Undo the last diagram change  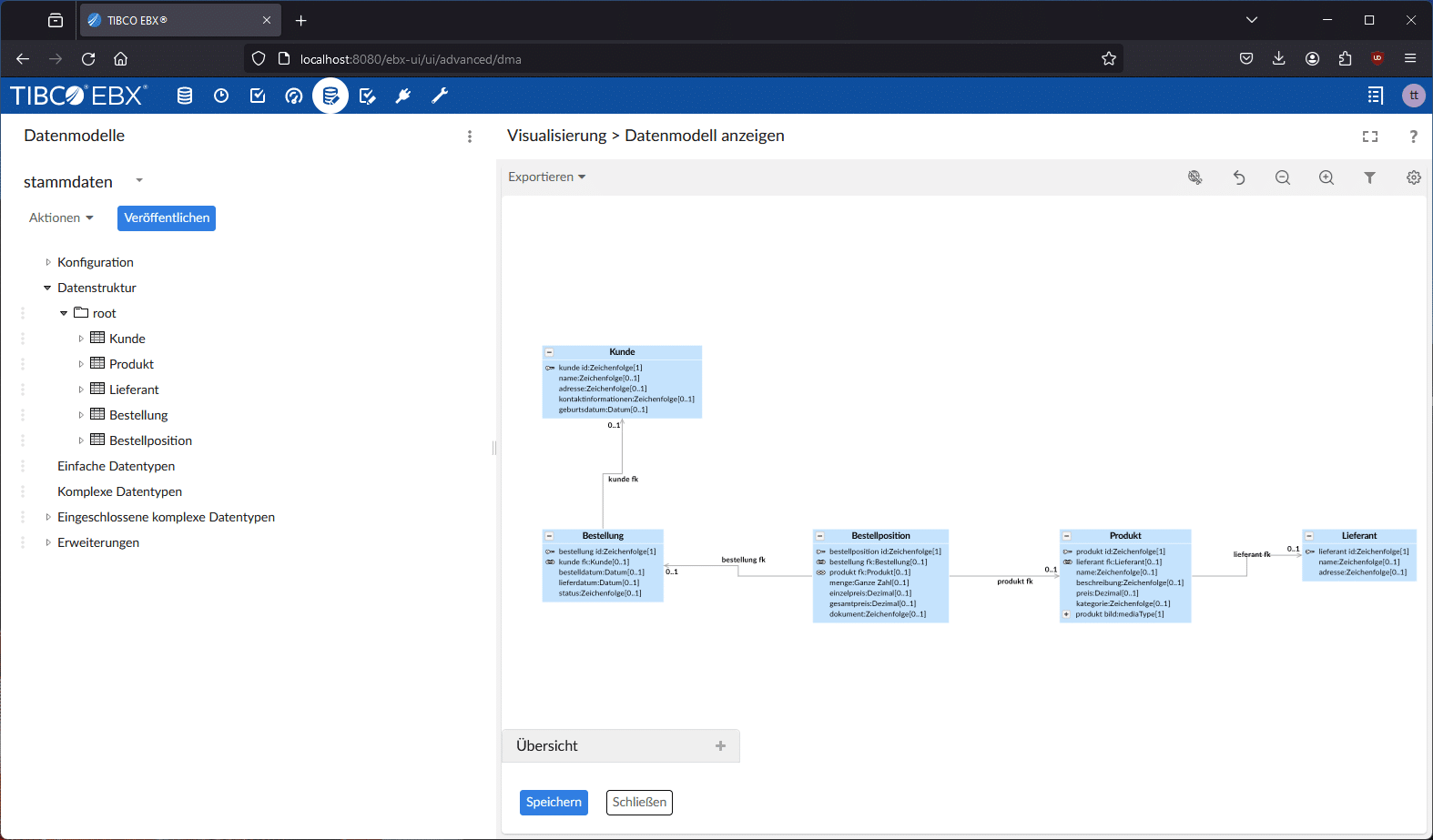point(1238,177)
